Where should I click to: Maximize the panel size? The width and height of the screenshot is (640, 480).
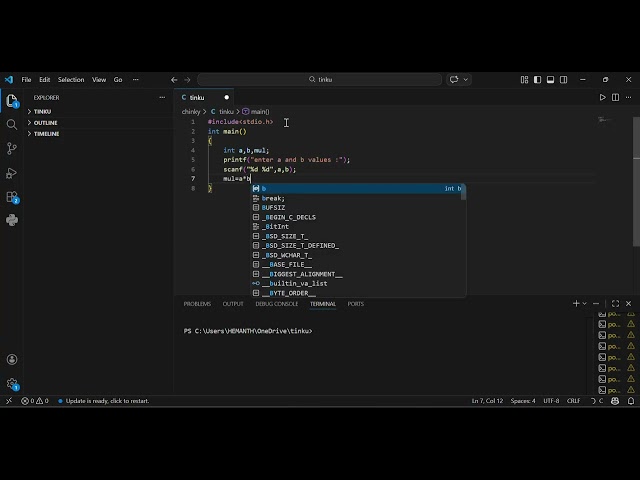point(616,304)
